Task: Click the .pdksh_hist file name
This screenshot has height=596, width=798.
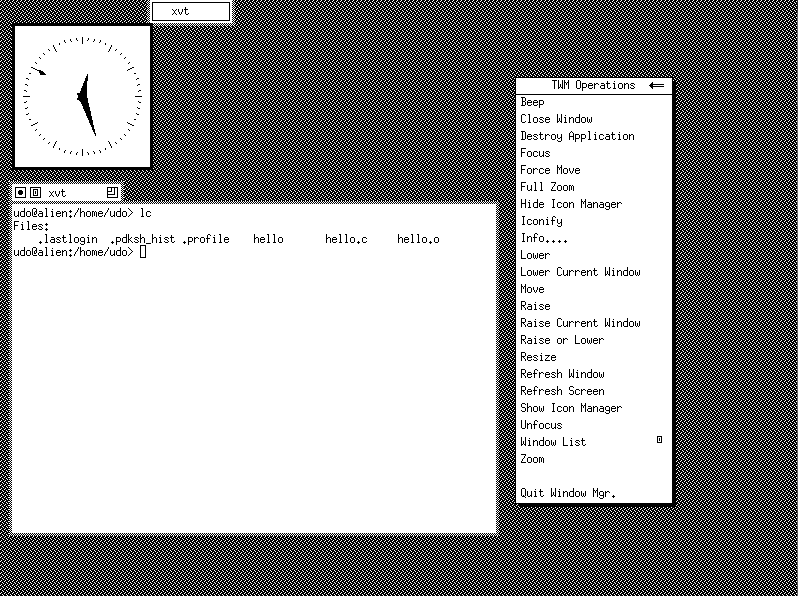Action: pos(142,239)
